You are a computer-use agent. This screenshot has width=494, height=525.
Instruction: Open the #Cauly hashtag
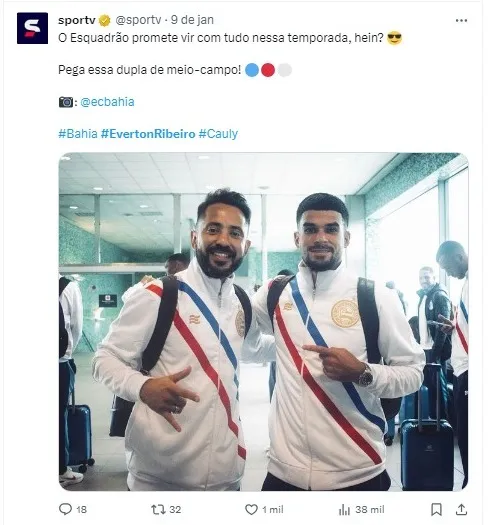point(218,134)
